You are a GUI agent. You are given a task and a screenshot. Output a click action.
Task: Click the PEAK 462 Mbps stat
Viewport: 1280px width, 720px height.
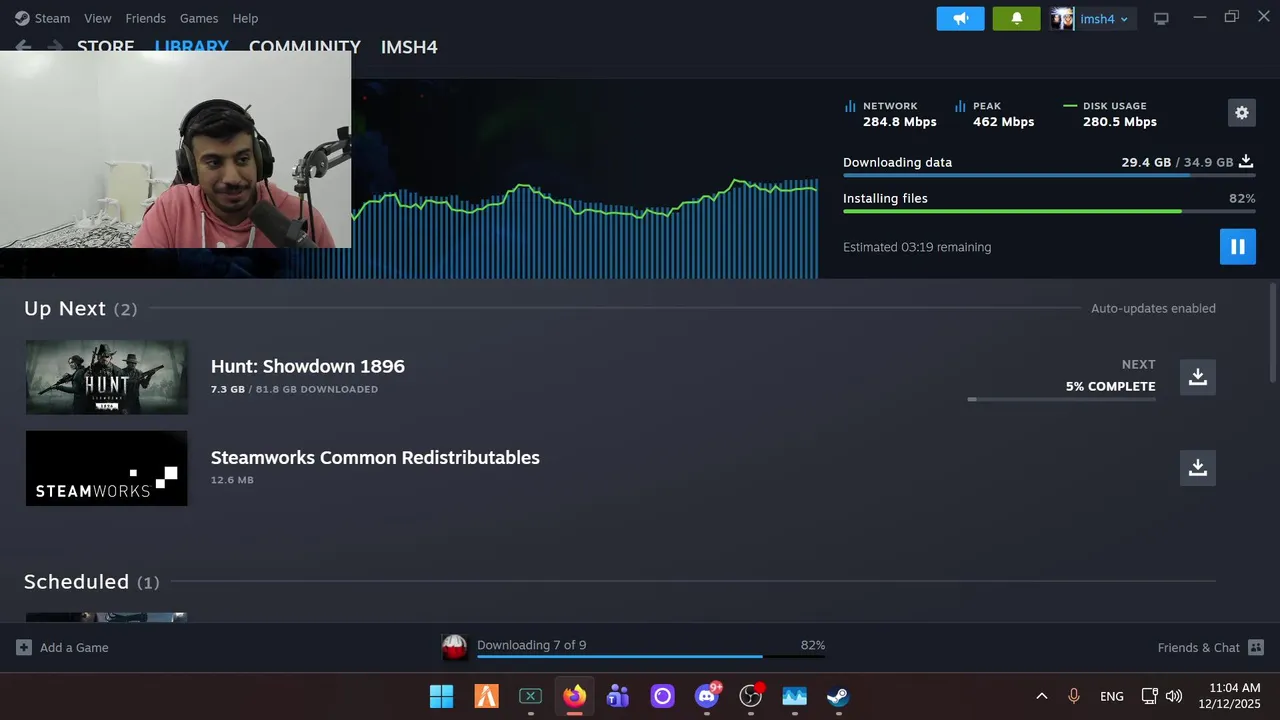point(994,113)
